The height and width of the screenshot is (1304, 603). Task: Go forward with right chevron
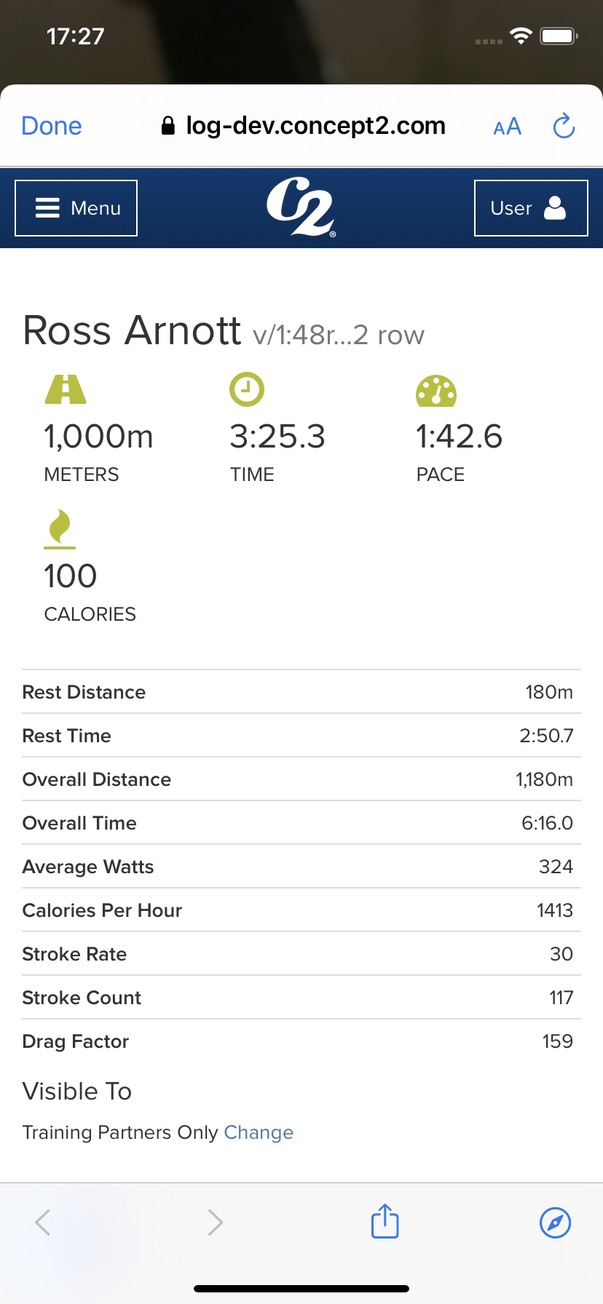click(x=215, y=1221)
